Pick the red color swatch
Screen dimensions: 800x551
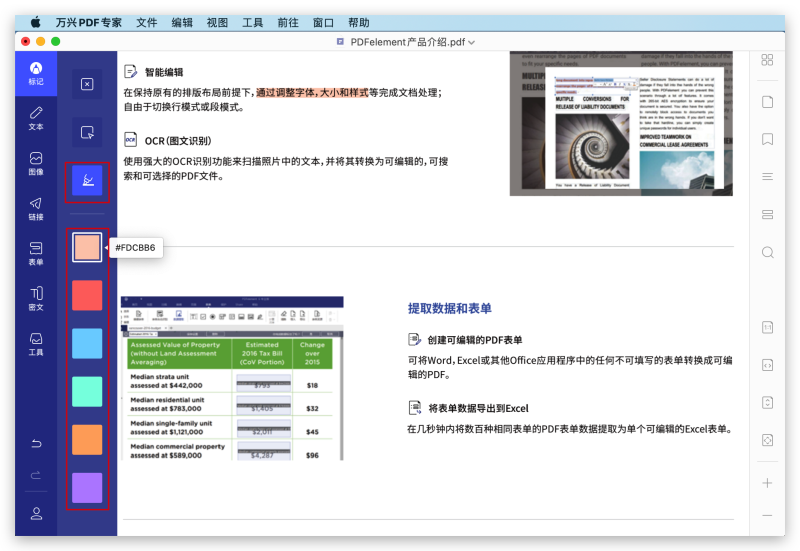[x=87, y=295]
